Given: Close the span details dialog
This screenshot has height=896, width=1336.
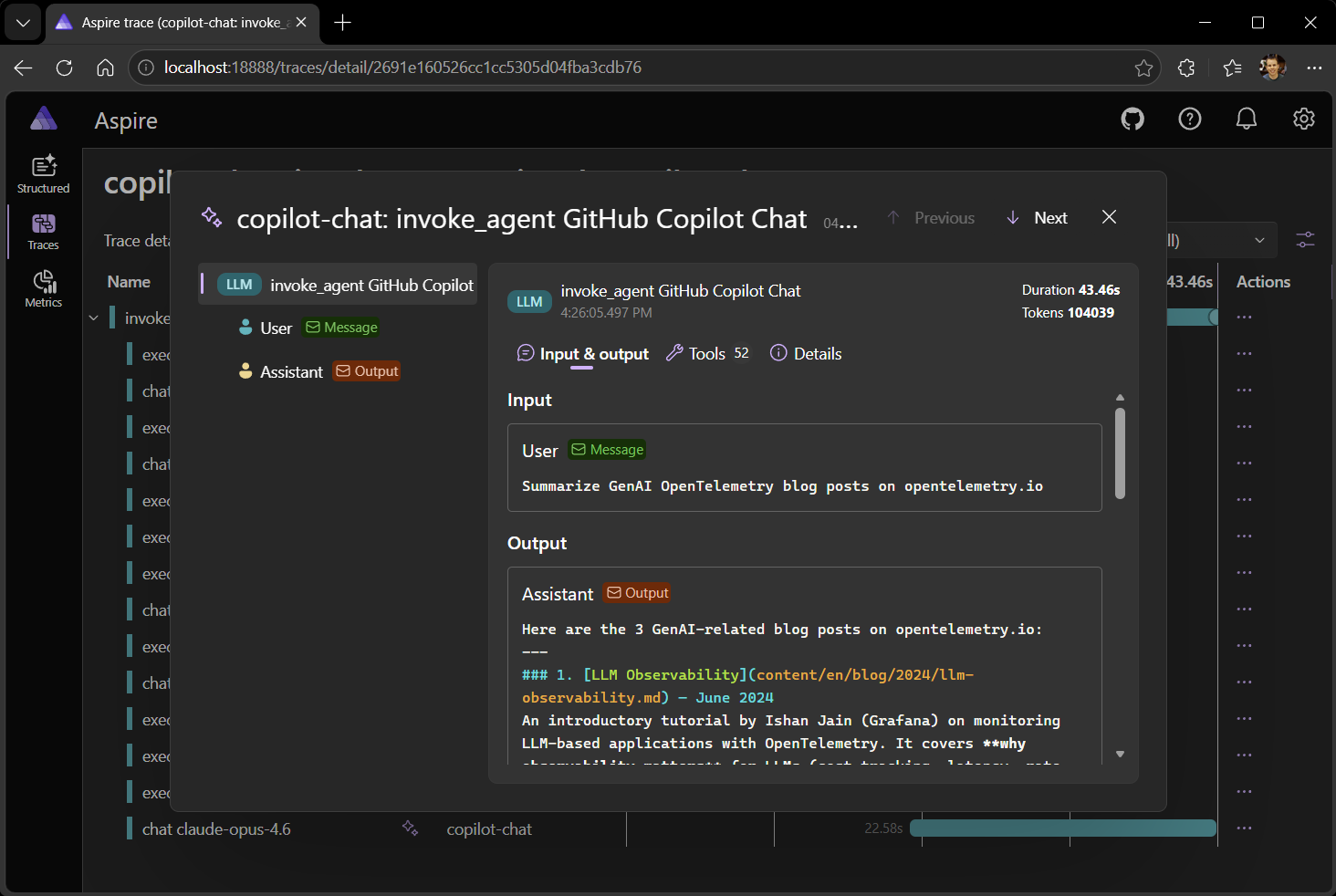Looking at the screenshot, I should (1109, 217).
